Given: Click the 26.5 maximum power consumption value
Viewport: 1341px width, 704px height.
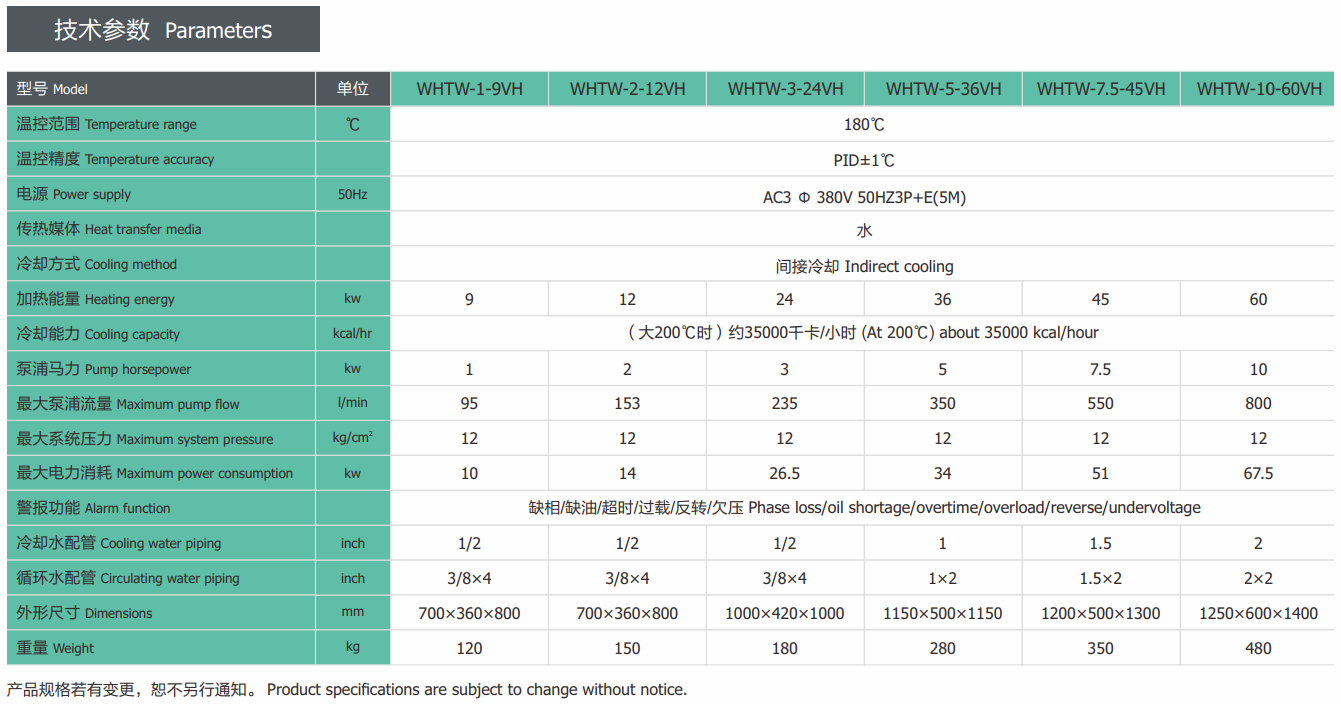Looking at the screenshot, I should click(x=785, y=473).
